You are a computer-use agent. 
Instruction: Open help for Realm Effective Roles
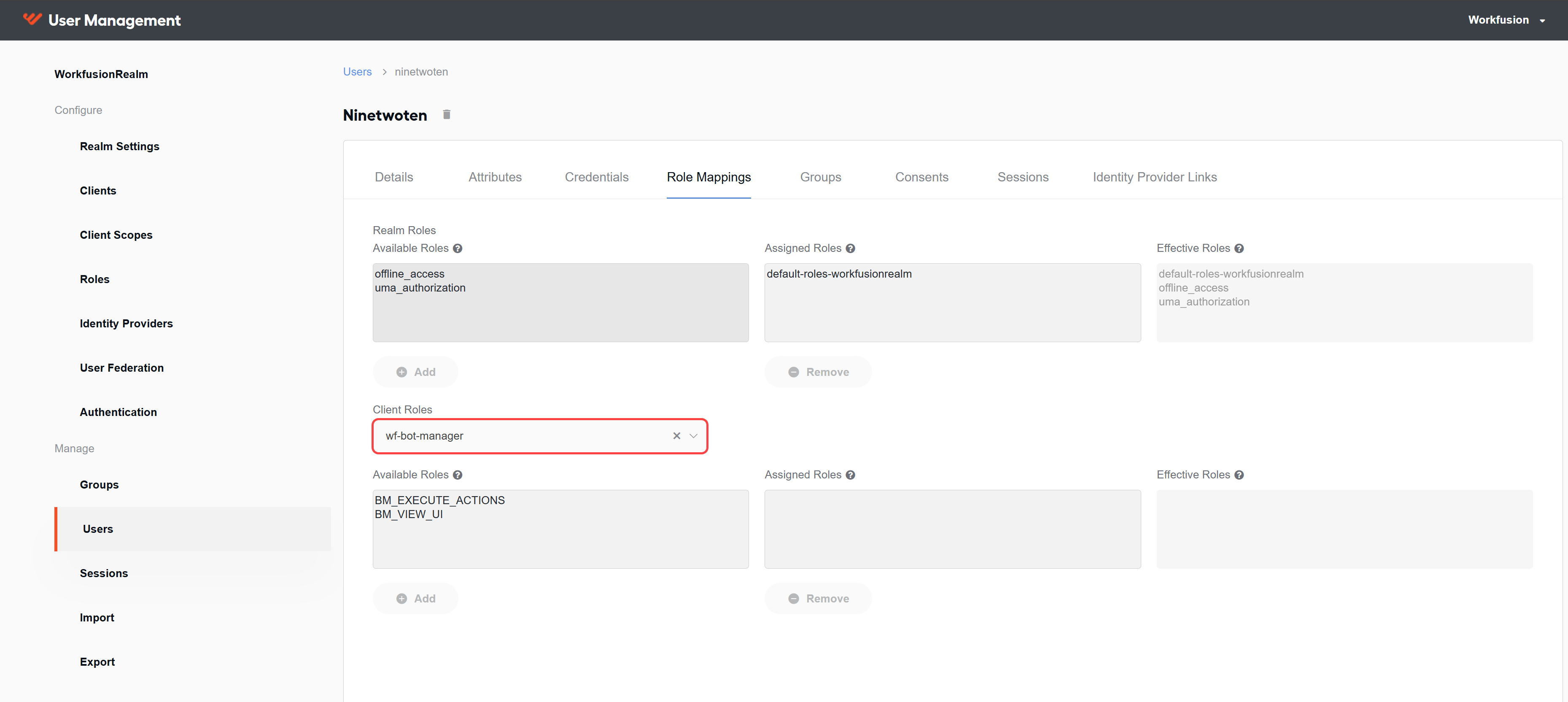(1239, 248)
